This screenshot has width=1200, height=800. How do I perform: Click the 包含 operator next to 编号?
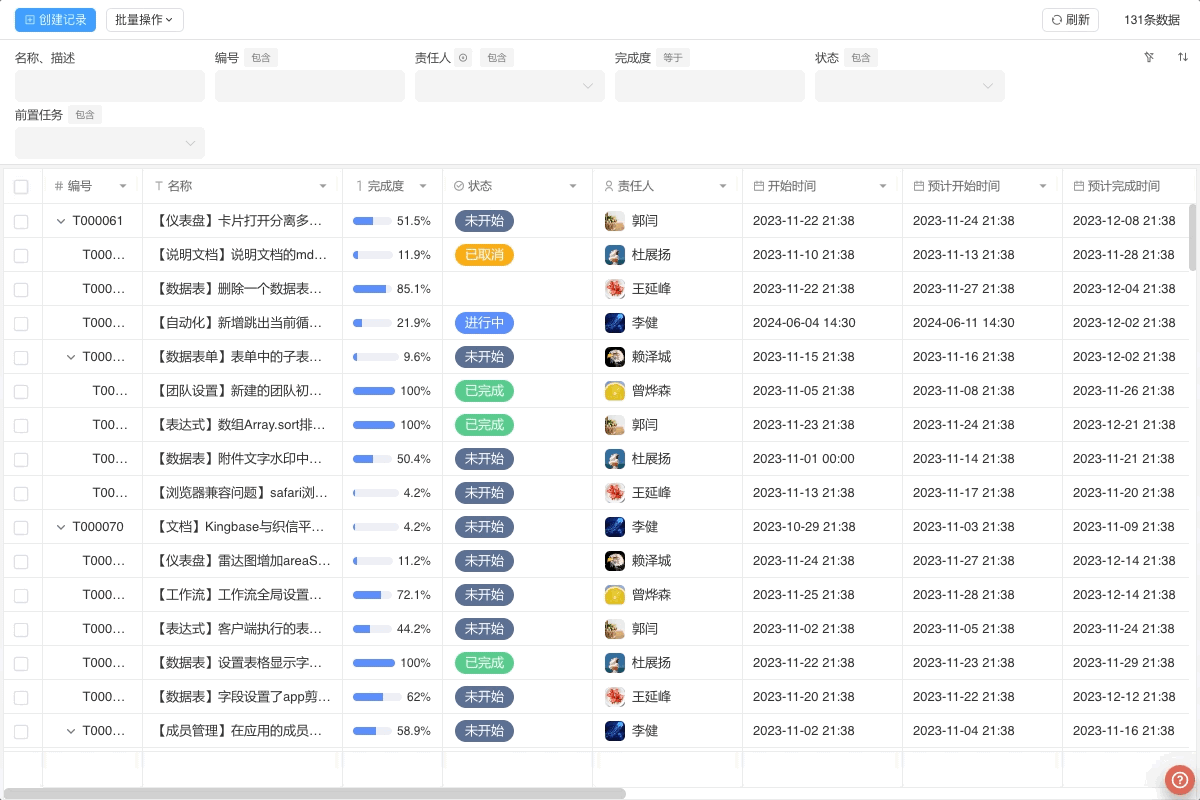click(x=261, y=58)
